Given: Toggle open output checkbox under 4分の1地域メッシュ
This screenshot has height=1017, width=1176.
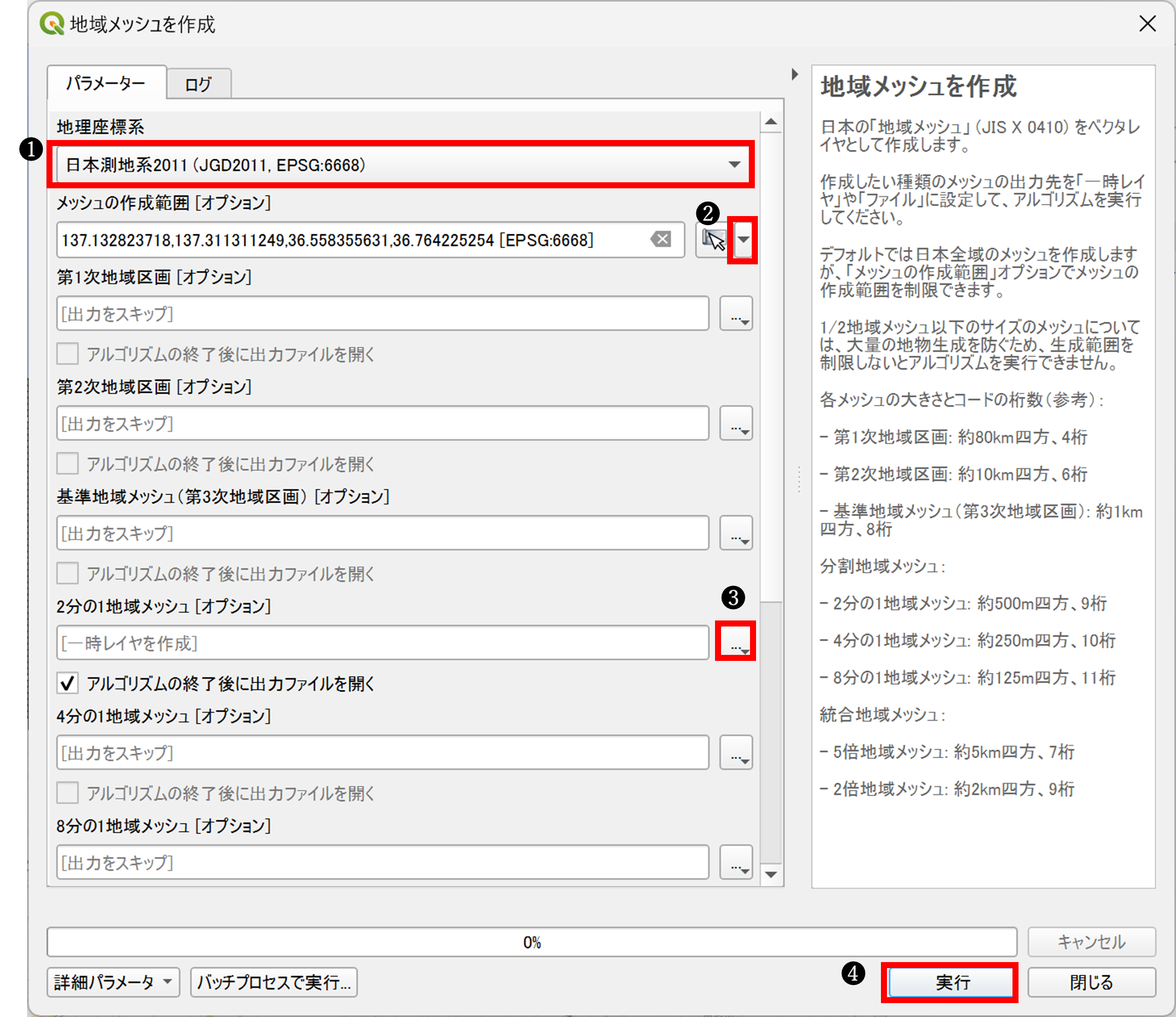Looking at the screenshot, I should [x=68, y=793].
